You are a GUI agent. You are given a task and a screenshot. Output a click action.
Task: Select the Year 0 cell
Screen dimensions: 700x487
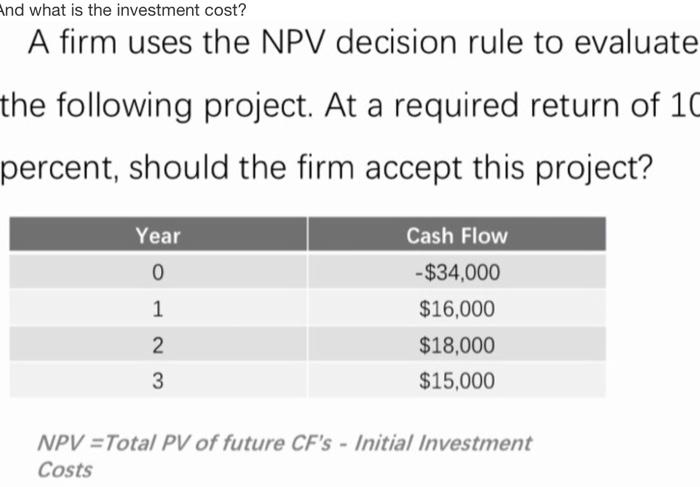[x=158, y=271]
